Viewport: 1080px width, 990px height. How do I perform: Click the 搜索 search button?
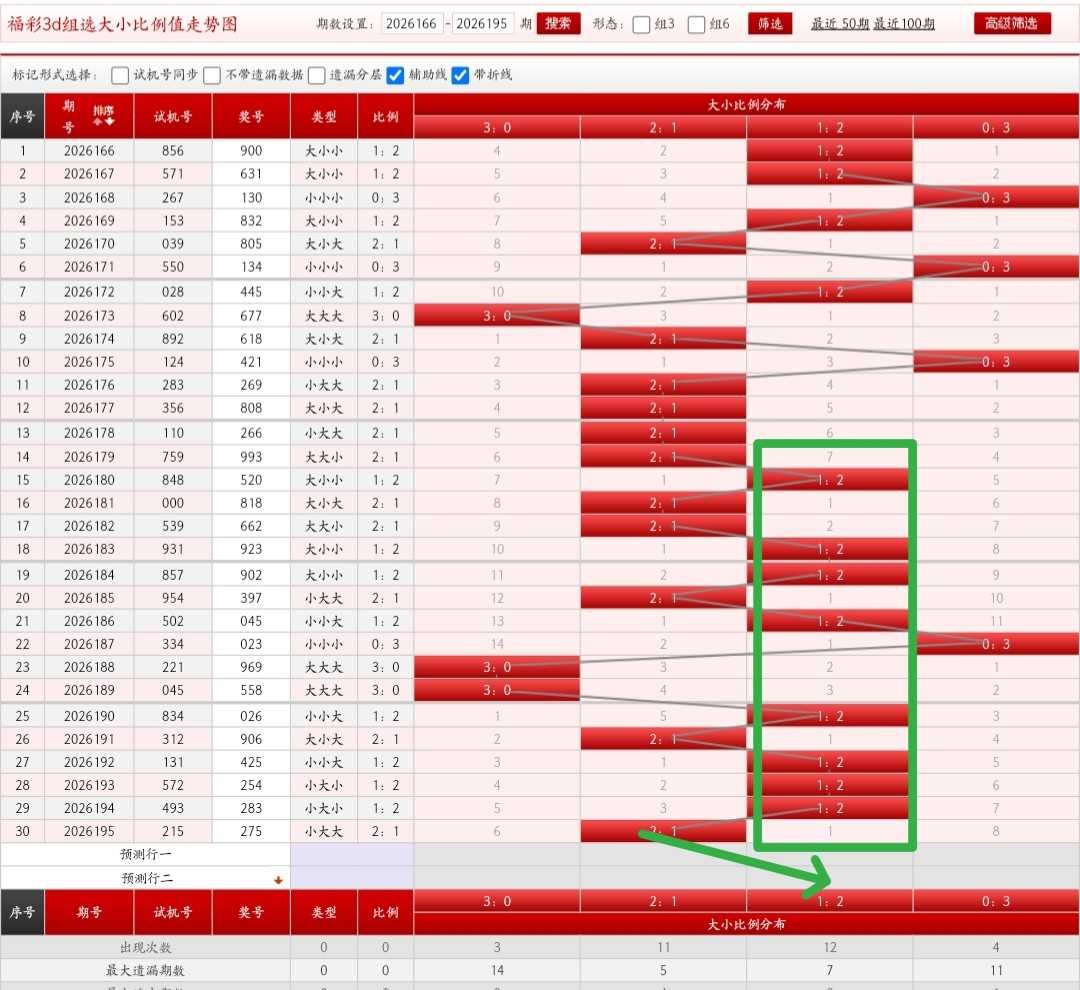(558, 23)
